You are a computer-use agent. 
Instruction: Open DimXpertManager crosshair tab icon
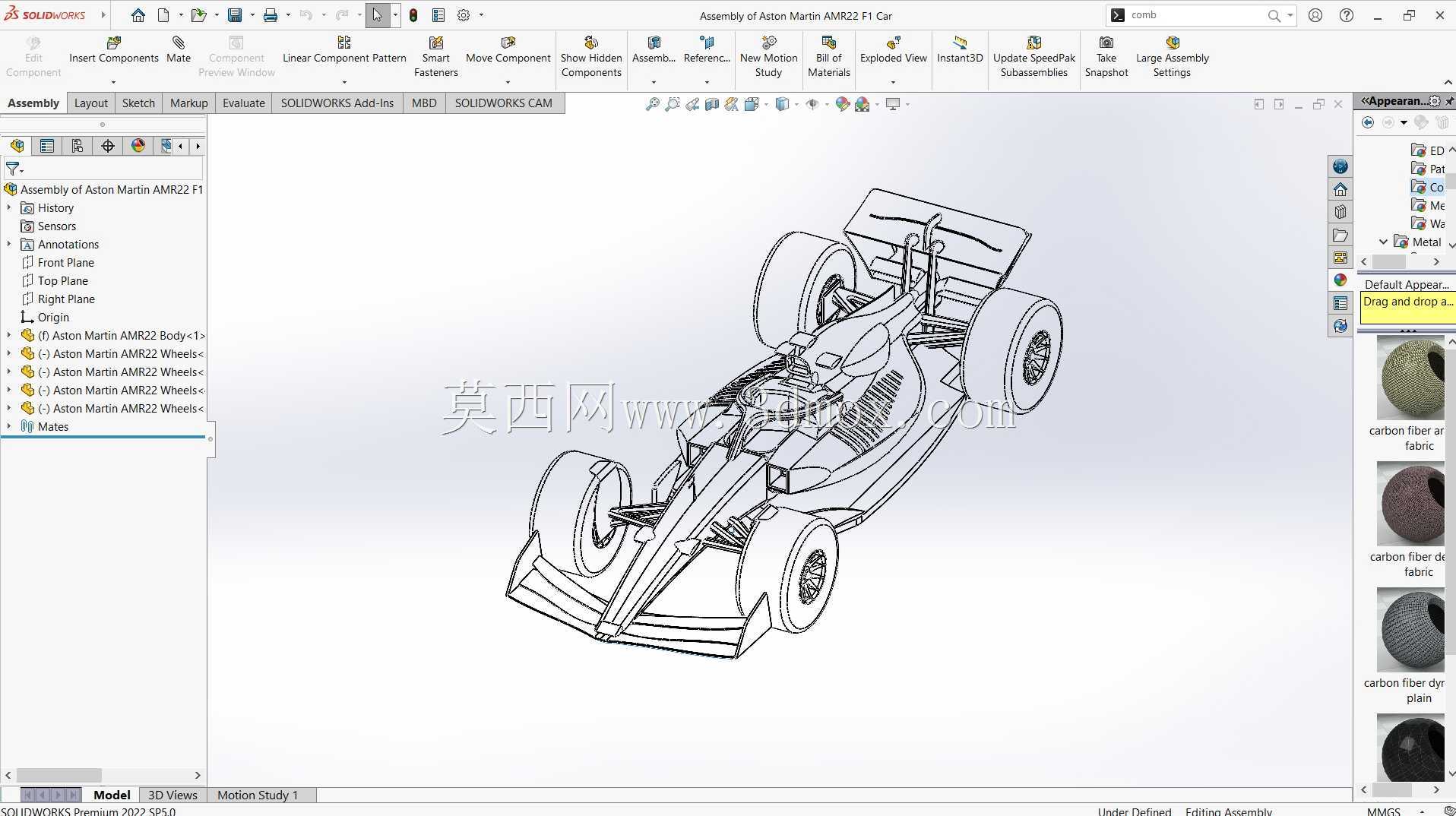click(108, 146)
